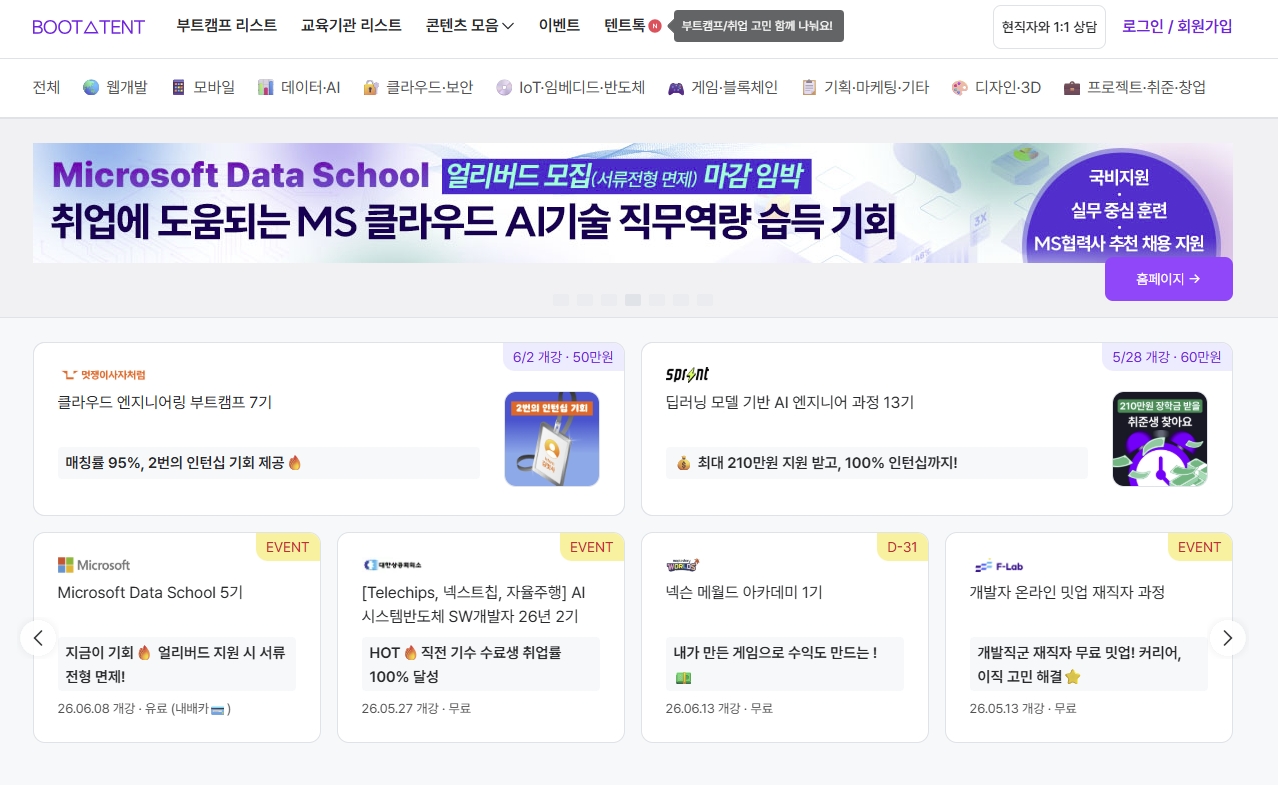
Task: Click the 내가 만든 게임으로 수익도 만드는 text
Action: [x=775, y=664]
